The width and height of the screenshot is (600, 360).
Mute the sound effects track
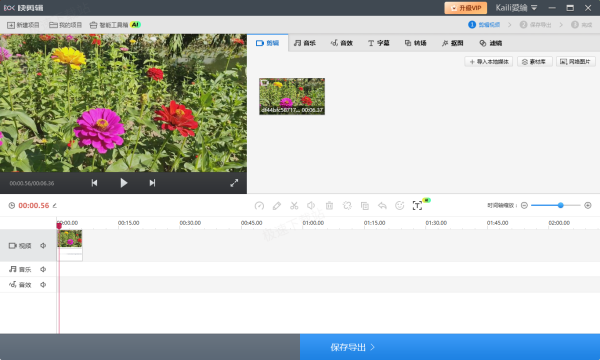tap(43, 285)
